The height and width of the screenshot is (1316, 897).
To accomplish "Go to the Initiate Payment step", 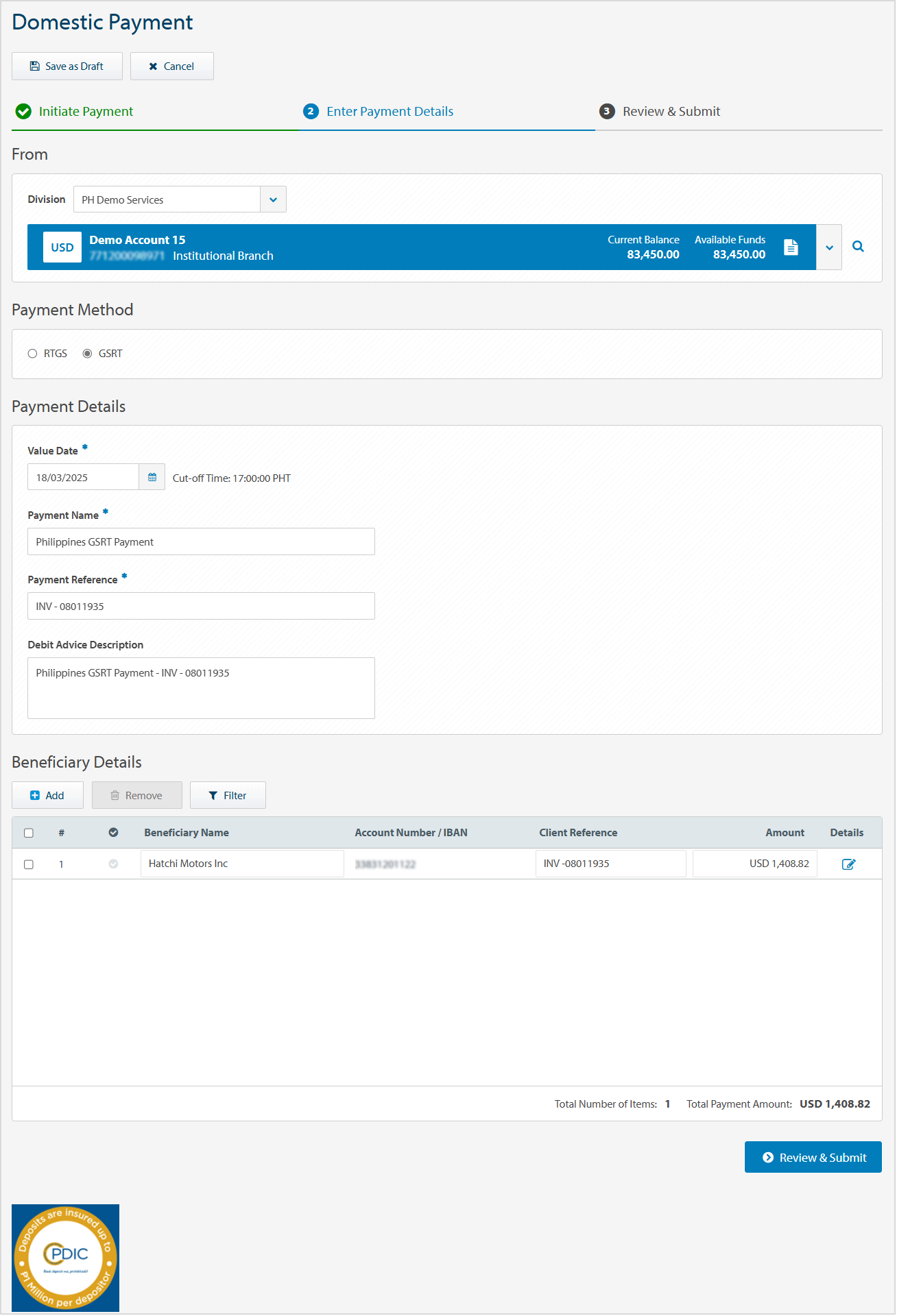I will (86, 112).
